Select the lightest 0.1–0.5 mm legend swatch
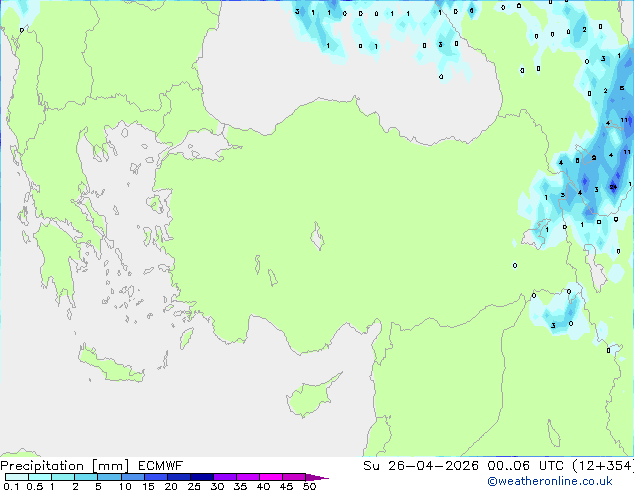Screen dimensions: 634x490 pos(17,477)
